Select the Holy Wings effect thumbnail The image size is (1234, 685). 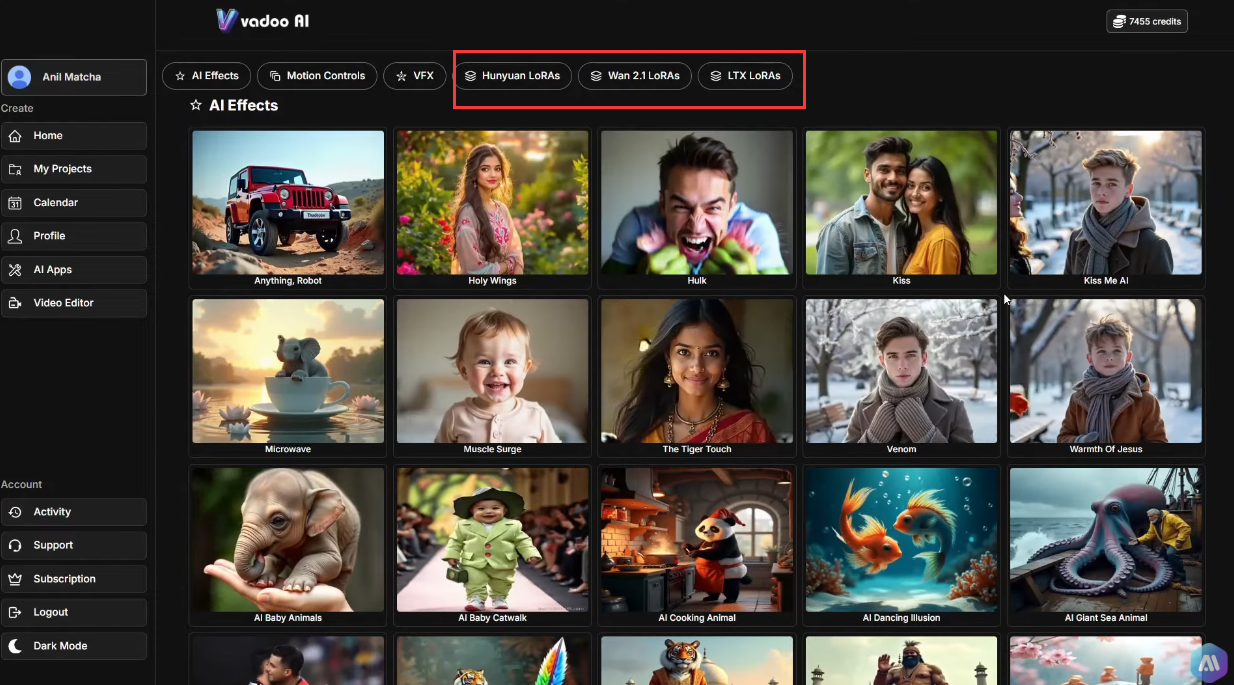(x=492, y=202)
